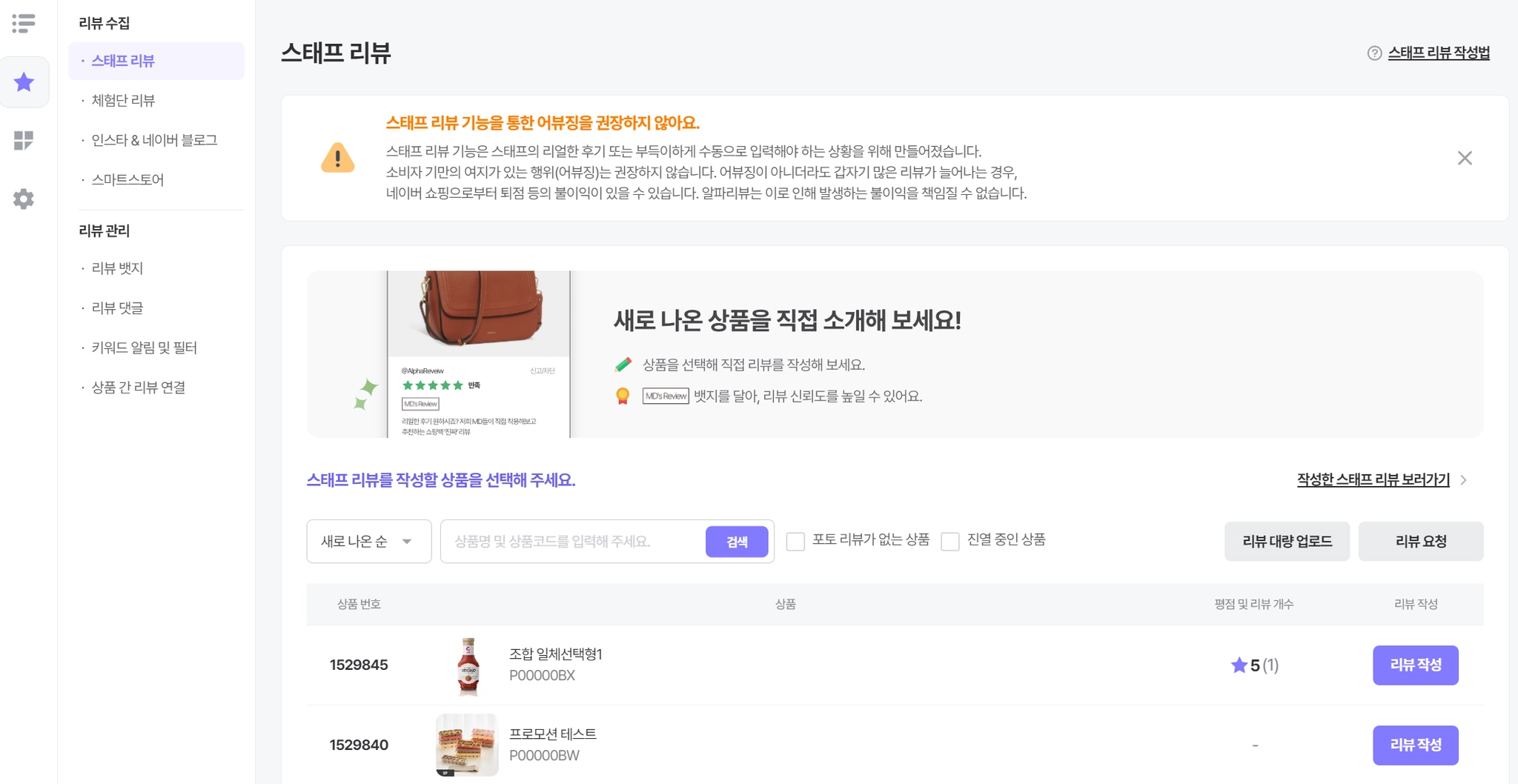Click the 검색 search button
Screen dimensions: 1518x784
click(737, 542)
